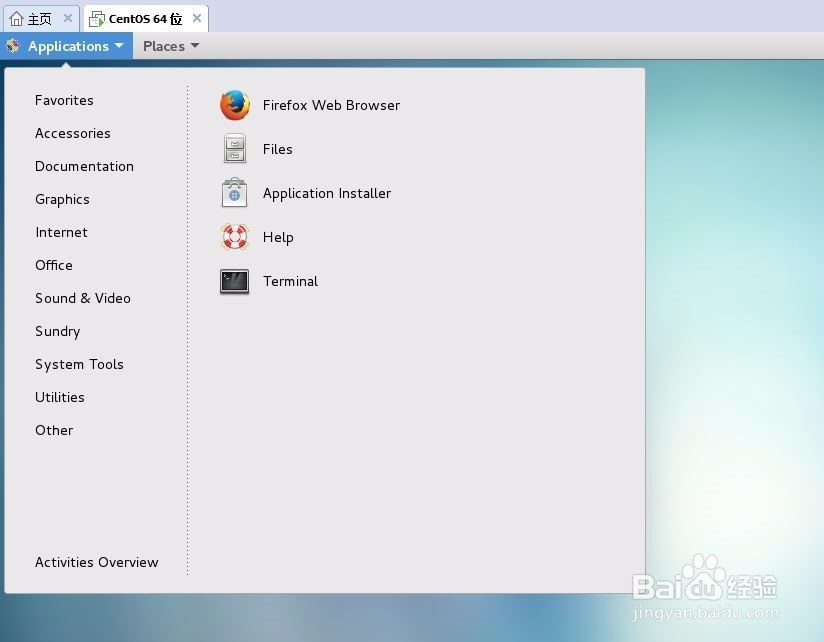Open the Places dropdown menu
Image resolution: width=824 pixels, height=642 pixels.
pyautogui.click(x=171, y=46)
